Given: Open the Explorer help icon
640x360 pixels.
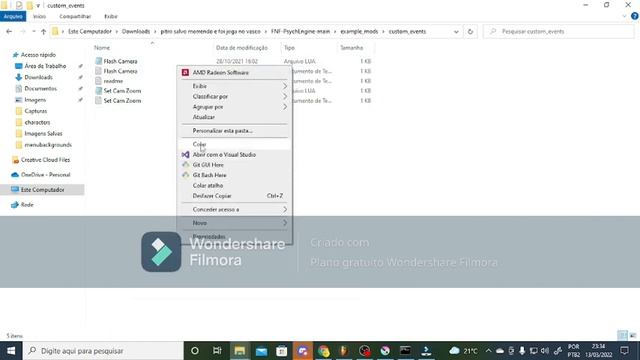Looking at the screenshot, I should [x=634, y=16].
